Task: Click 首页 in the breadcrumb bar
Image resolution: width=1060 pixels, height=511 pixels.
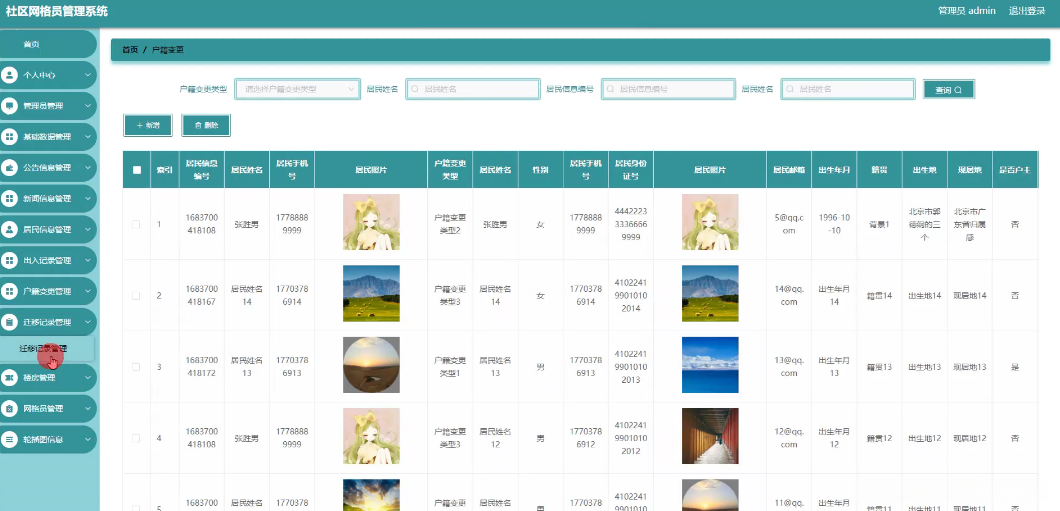Action: coord(130,50)
